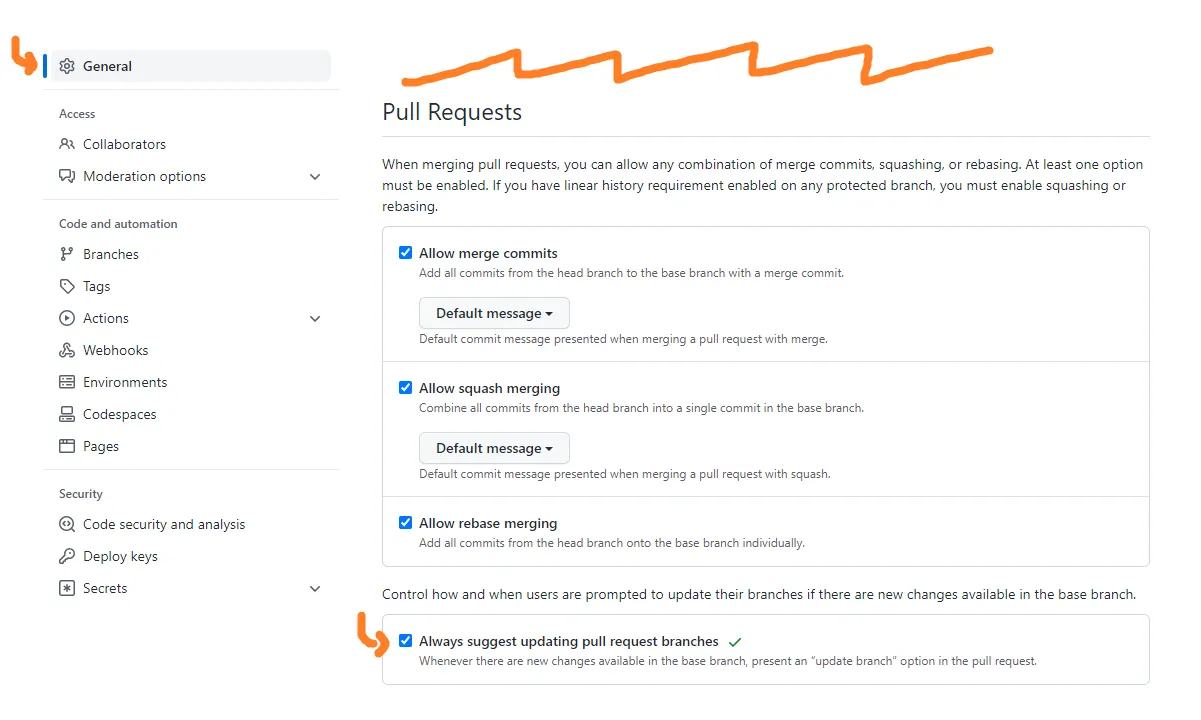Open merge commit Default message dropdown
Image resolution: width=1201 pixels, height=720 pixels.
click(494, 313)
